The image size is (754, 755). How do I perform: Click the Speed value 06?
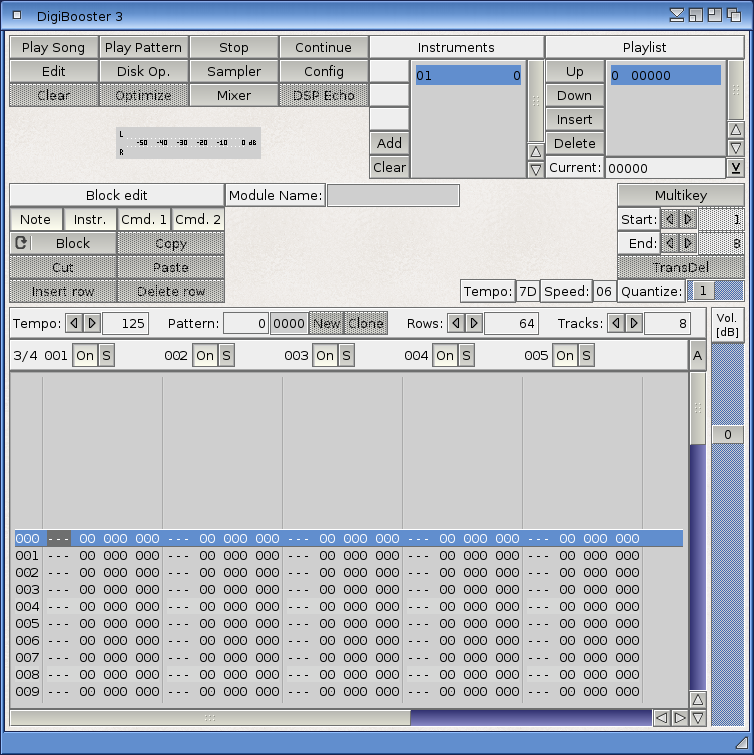(604, 291)
